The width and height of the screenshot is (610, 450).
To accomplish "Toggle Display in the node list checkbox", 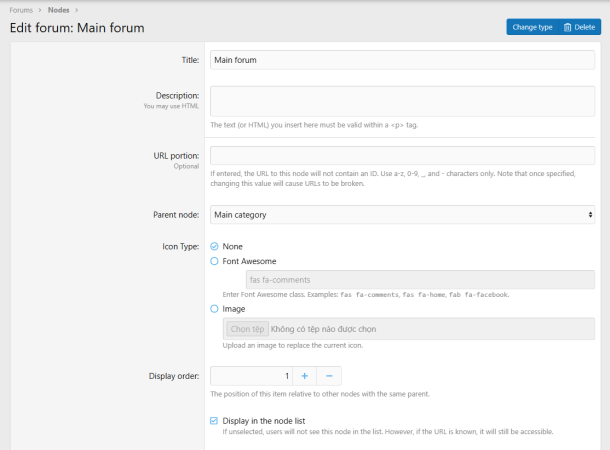I will tap(214, 421).
